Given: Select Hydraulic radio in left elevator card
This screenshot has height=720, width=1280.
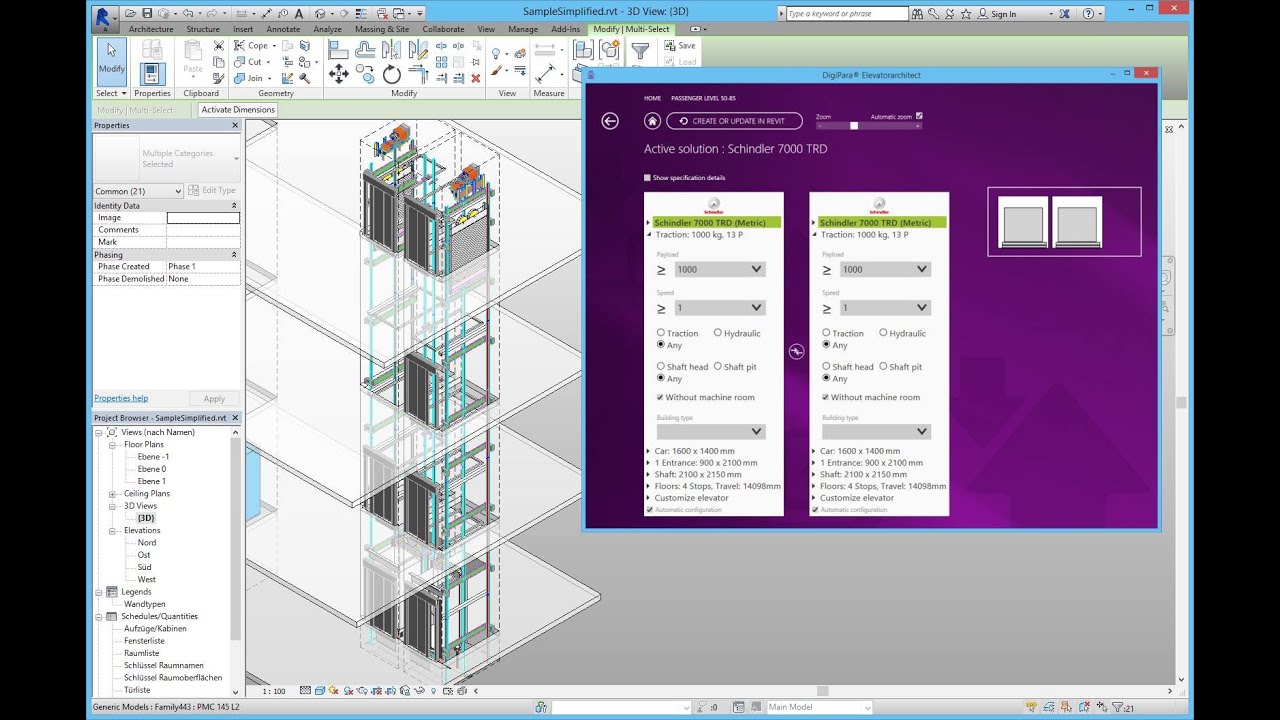Looking at the screenshot, I should coord(718,333).
